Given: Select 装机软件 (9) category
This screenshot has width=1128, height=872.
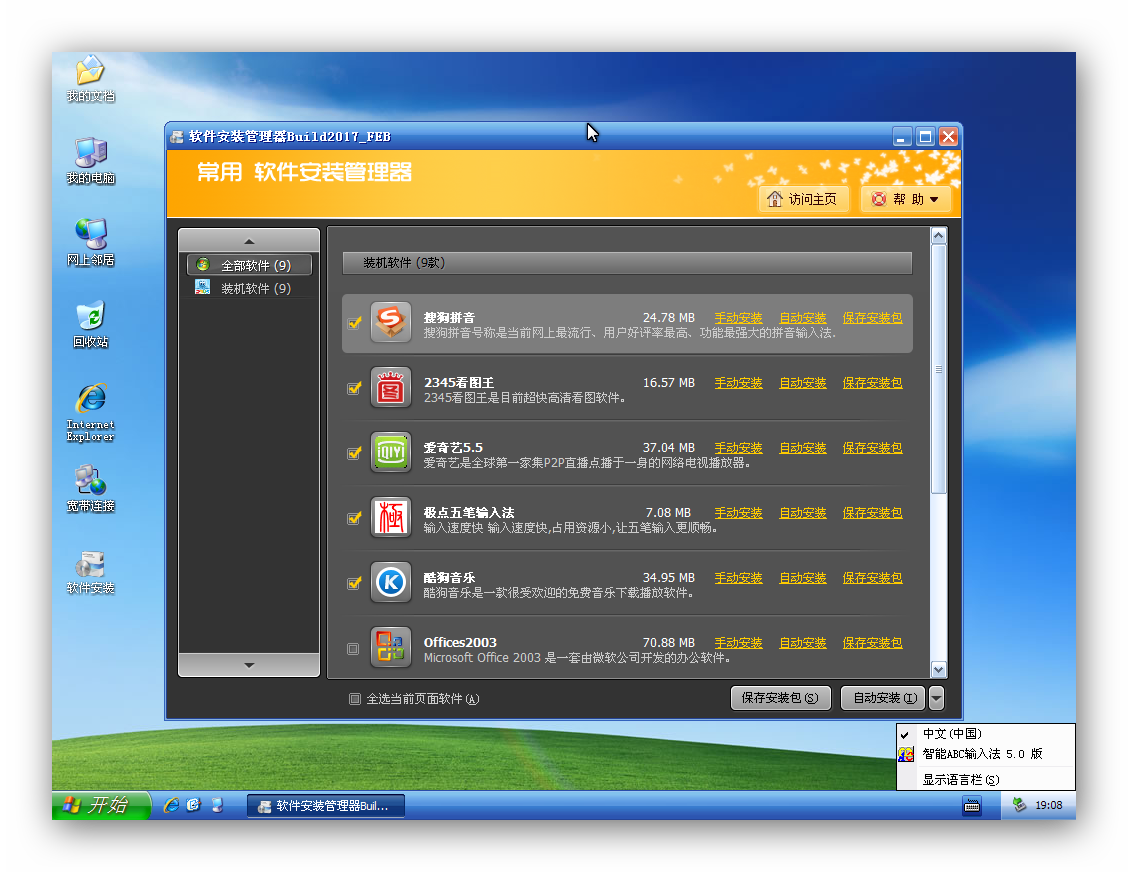Looking at the screenshot, I should coord(249,289).
